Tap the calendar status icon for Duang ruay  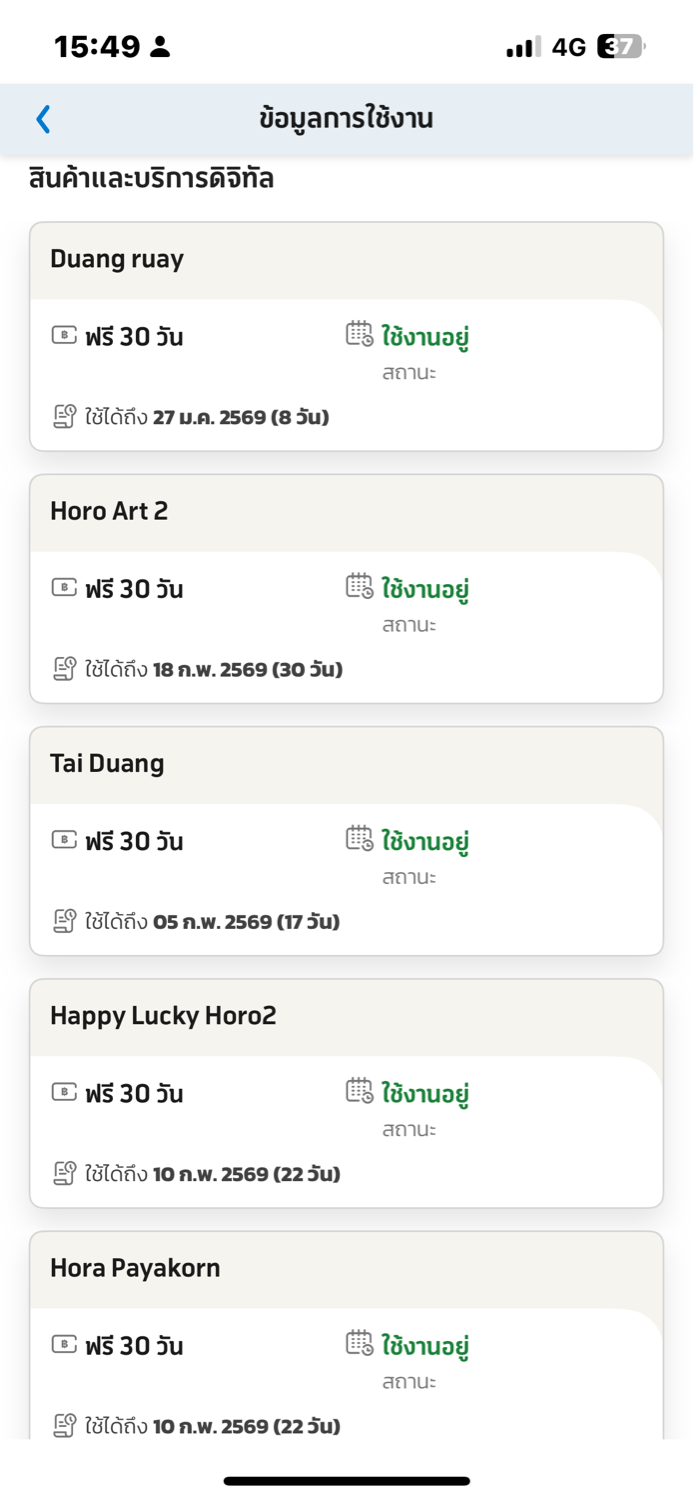(359, 334)
